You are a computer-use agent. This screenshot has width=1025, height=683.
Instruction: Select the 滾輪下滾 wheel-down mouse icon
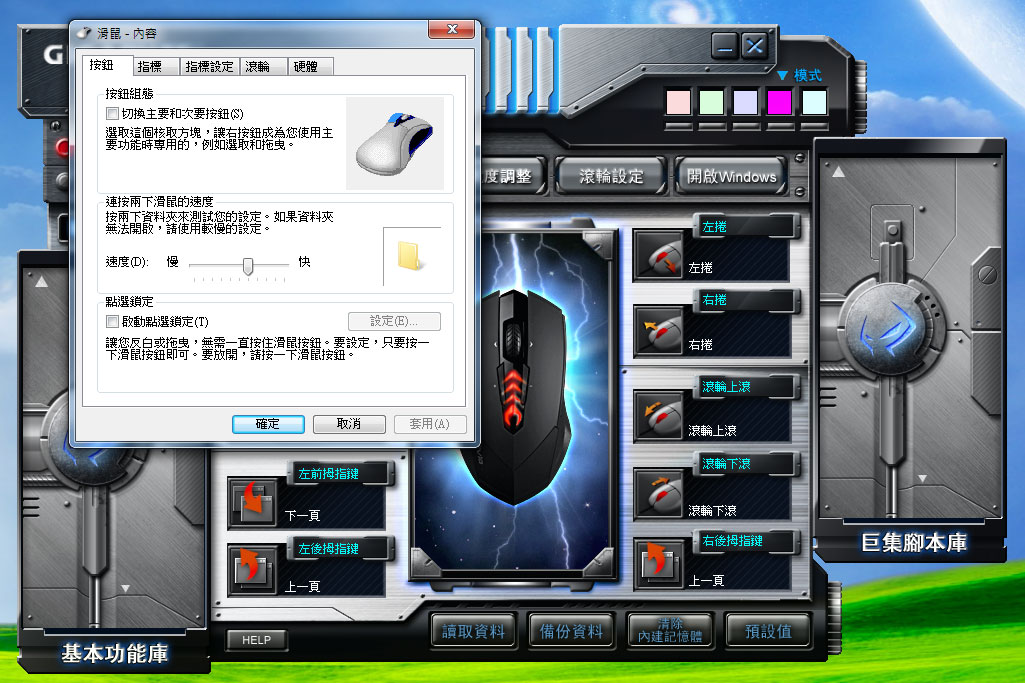(x=660, y=494)
